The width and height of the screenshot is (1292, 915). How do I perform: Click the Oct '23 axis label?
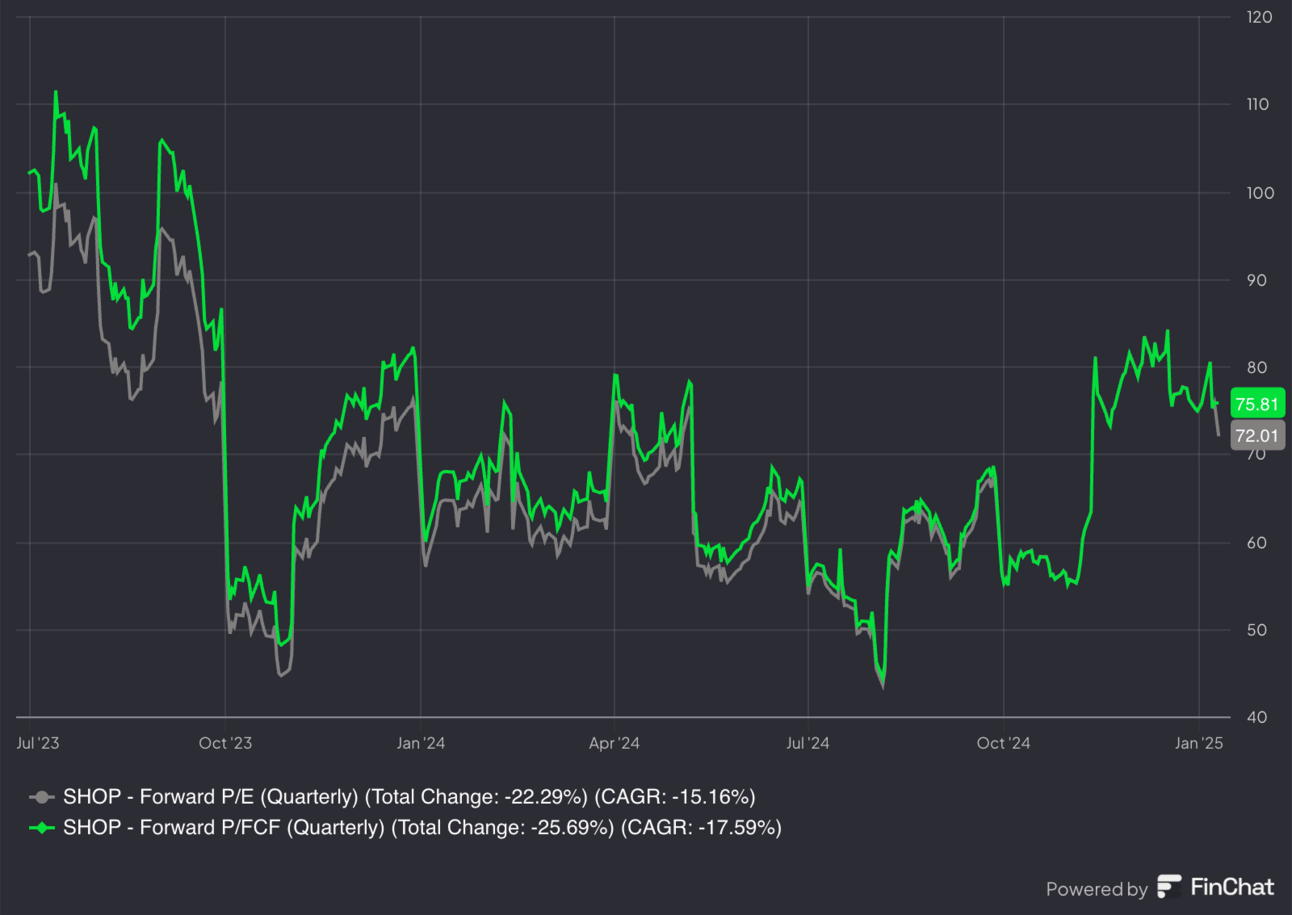(226, 743)
